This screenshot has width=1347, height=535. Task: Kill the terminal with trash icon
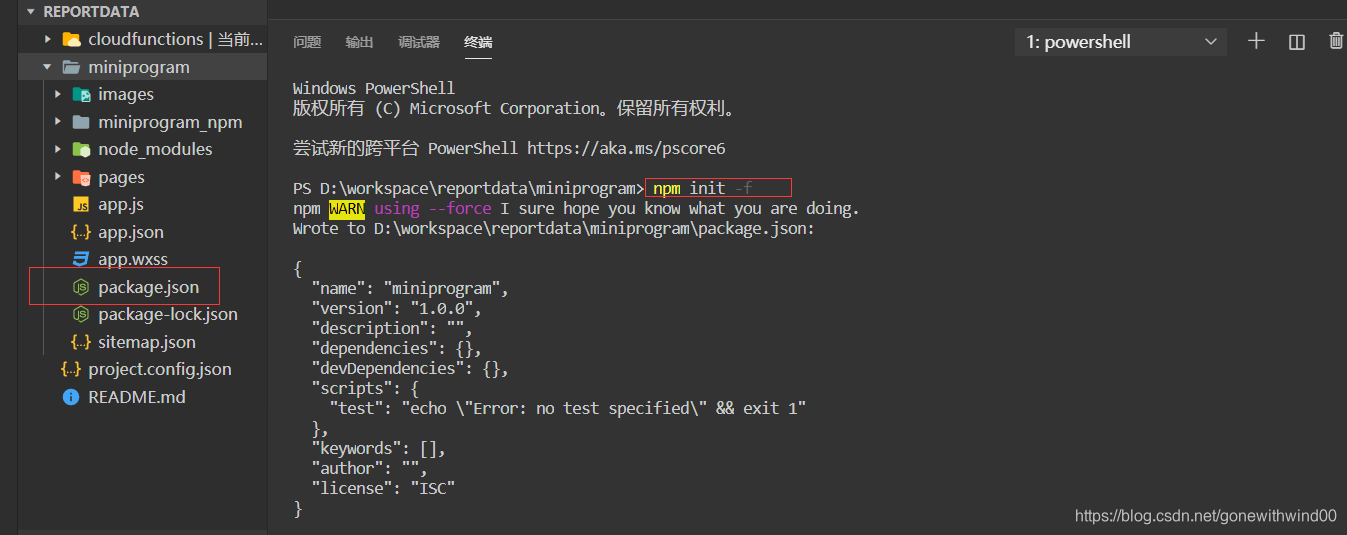click(1336, 41)
